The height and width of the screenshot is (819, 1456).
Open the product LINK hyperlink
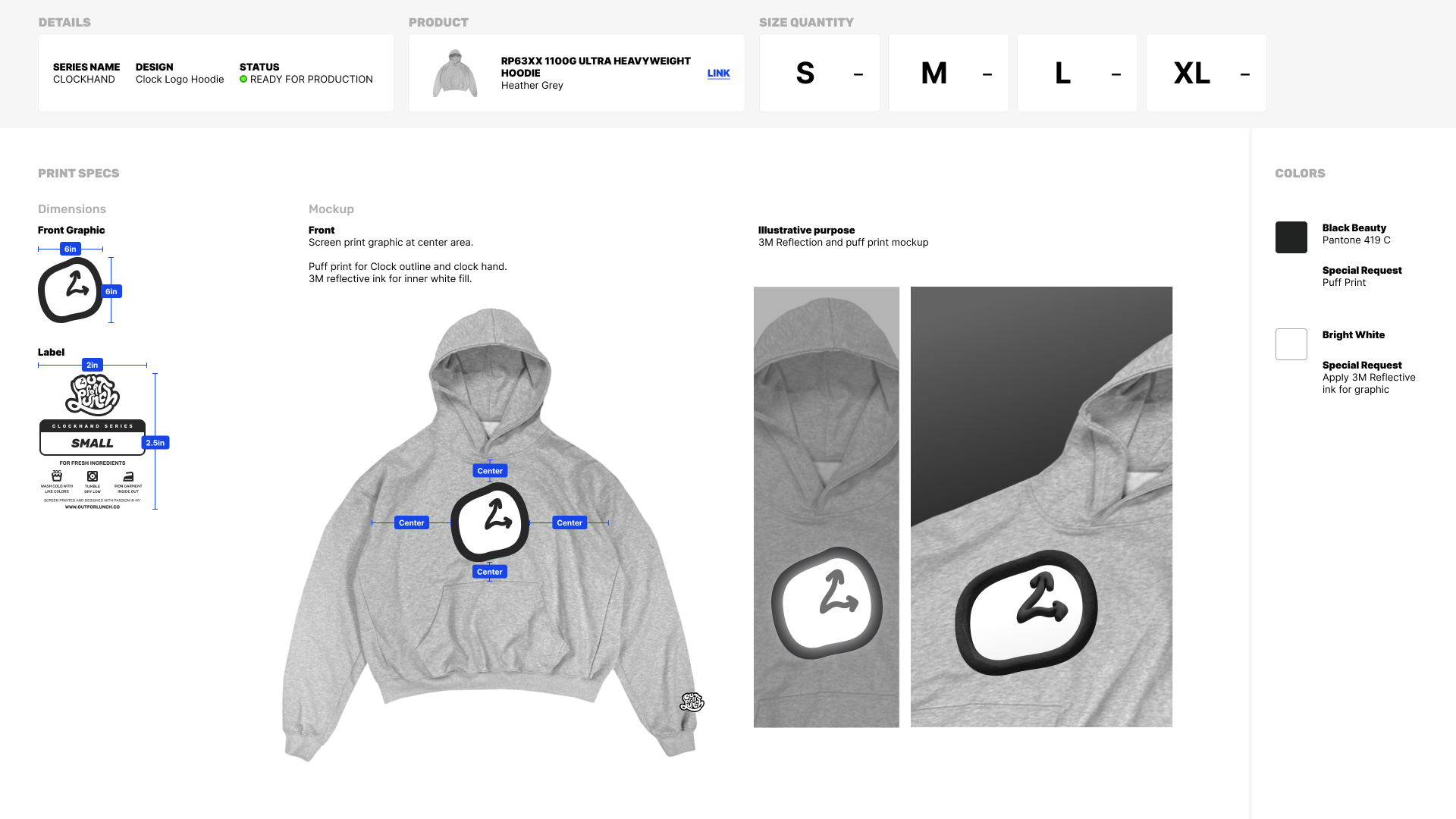(x=718, y=74)
